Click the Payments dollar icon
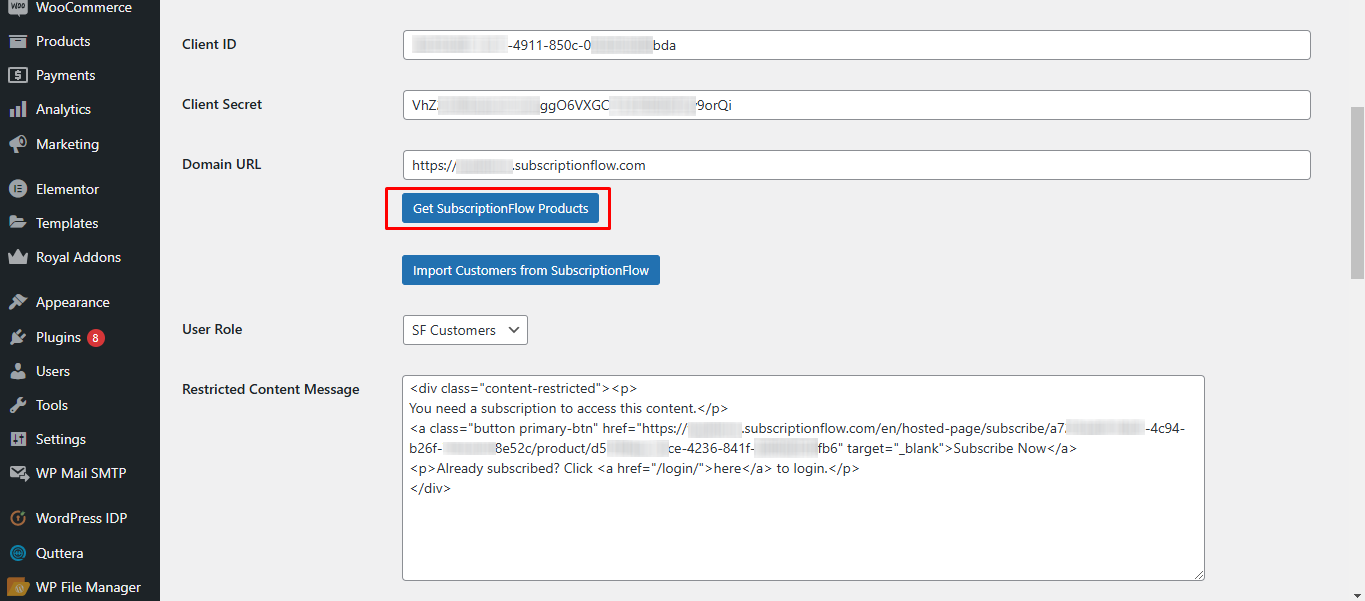Viewport: 1365px width, 601px height. (17, 75)
